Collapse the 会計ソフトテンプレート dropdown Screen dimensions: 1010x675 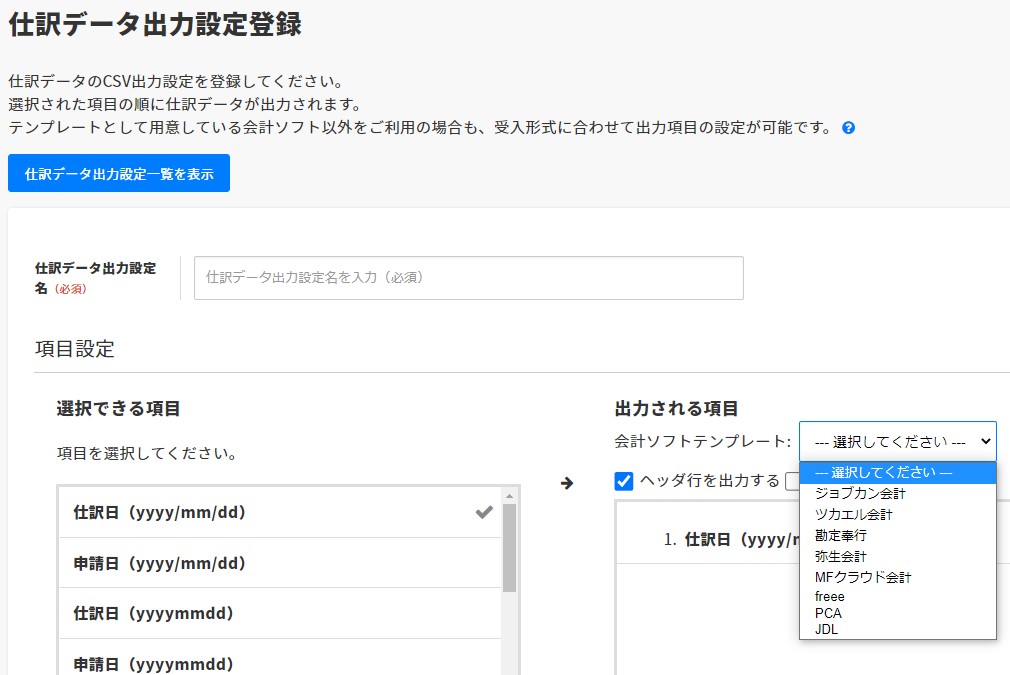tap(897, 441)
